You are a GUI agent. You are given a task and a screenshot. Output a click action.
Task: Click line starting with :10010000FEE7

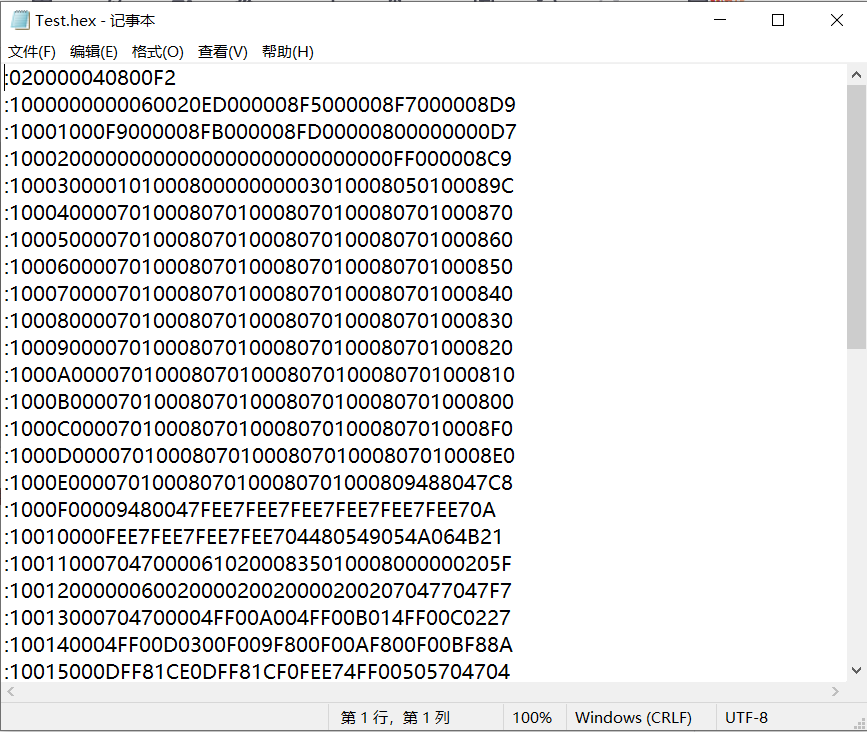tap(254, 537)
